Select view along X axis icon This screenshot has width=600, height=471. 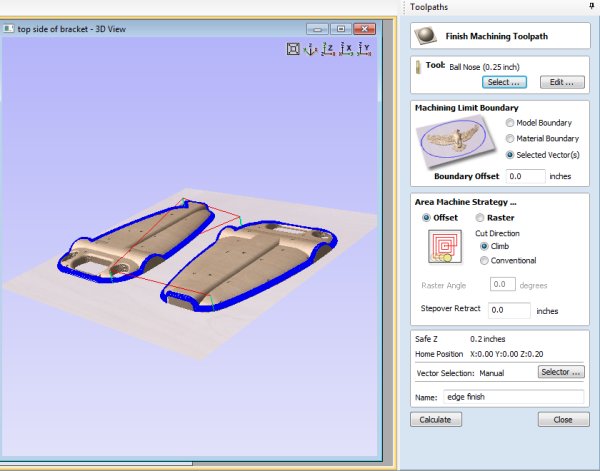pos(346,48)
